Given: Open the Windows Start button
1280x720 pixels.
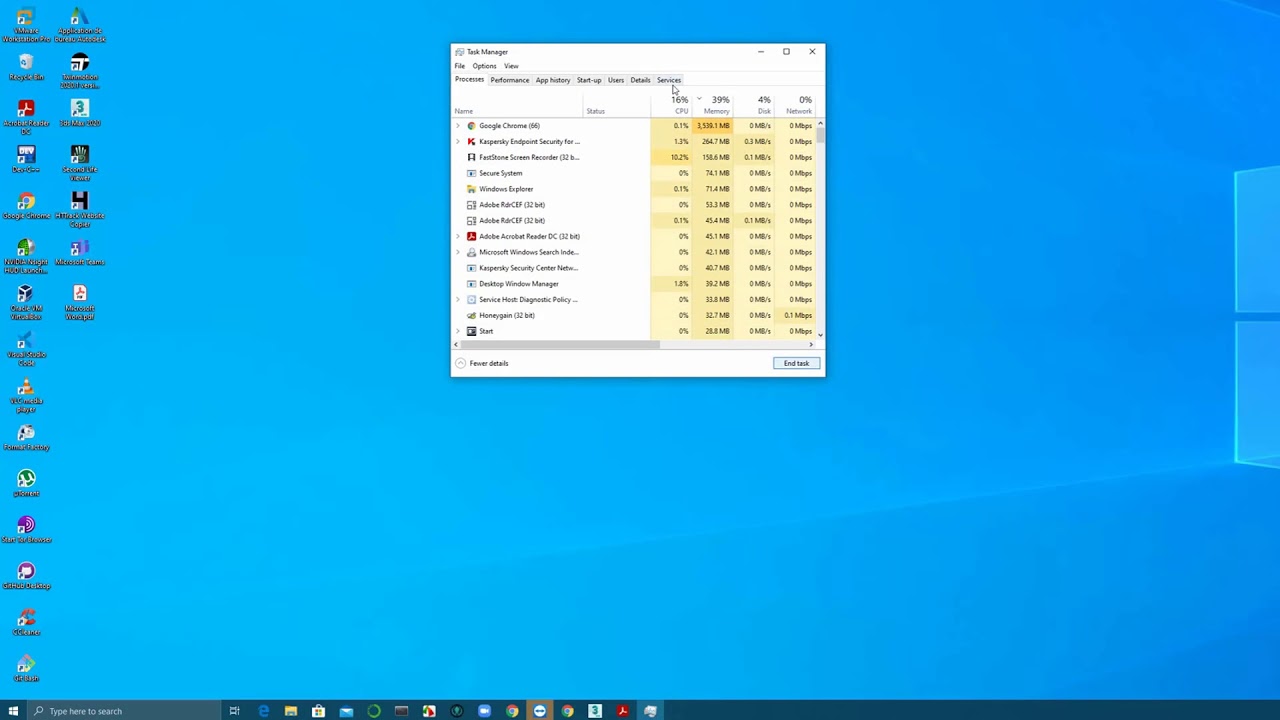Looking at the screenshot, I should click(14, 711).
